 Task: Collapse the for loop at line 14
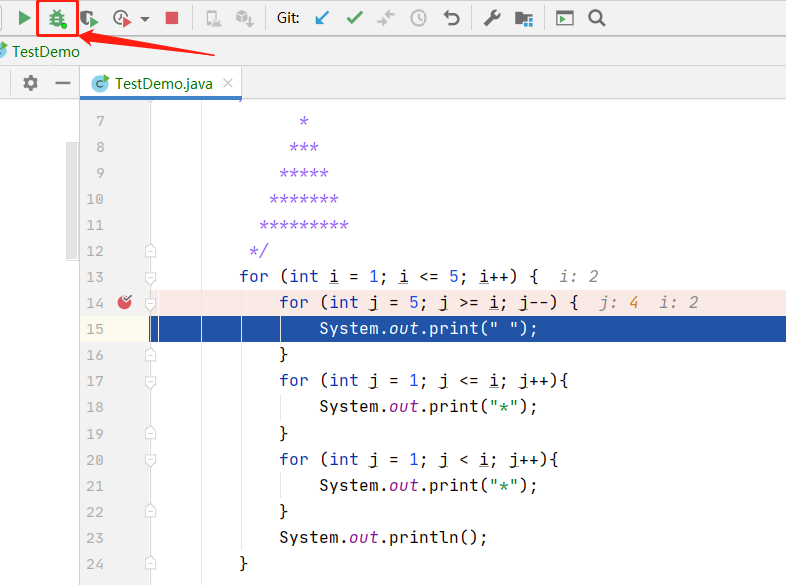tap(150, 303)
